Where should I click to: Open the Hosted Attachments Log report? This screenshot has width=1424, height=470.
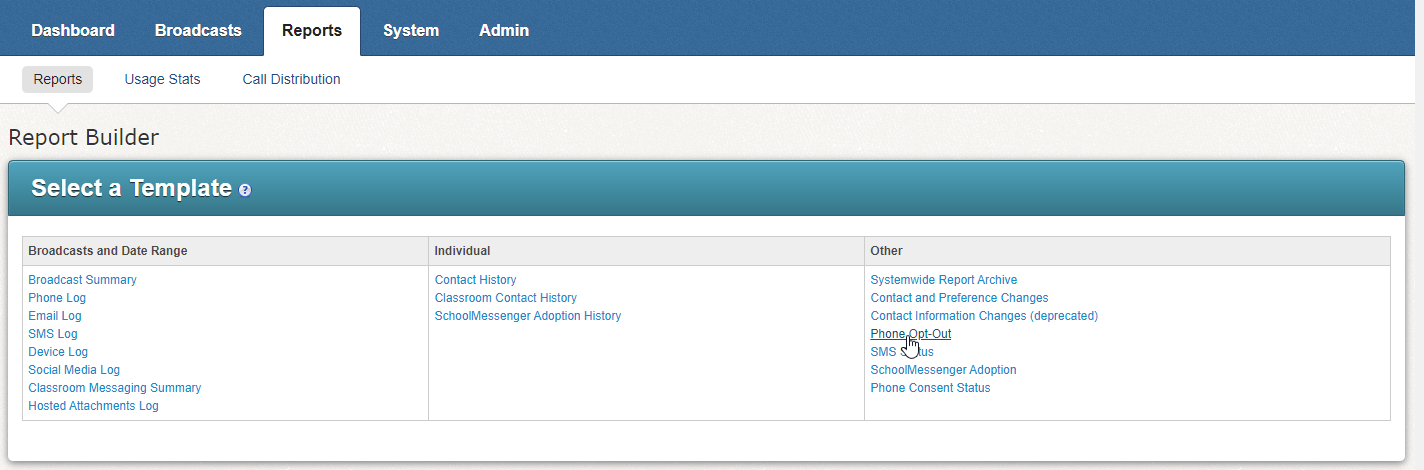93,406
